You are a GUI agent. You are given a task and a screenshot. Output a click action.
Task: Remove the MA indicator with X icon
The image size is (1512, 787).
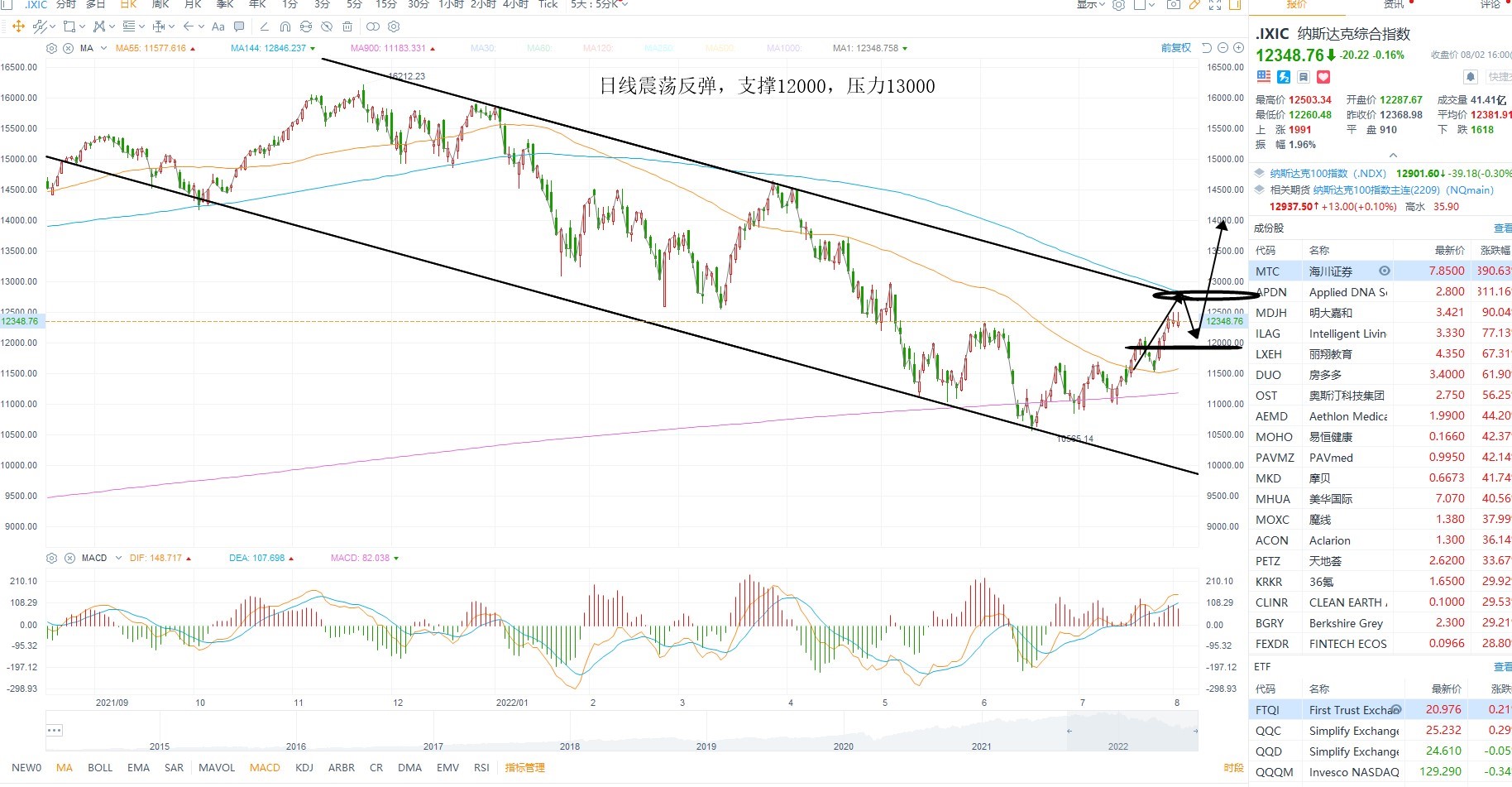click(x=68, y=48)
